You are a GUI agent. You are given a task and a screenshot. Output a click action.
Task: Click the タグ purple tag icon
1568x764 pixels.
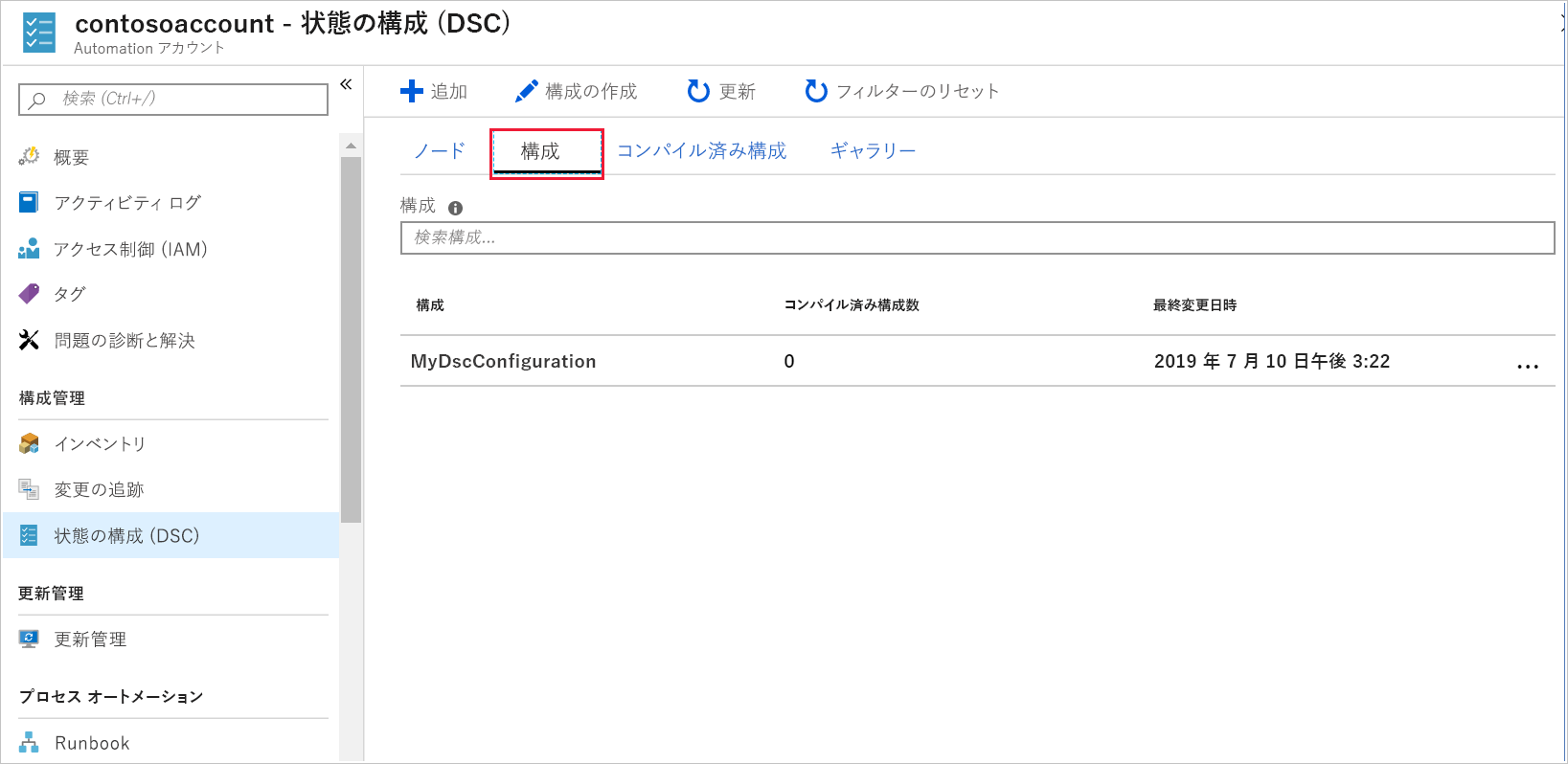(30, 293)
